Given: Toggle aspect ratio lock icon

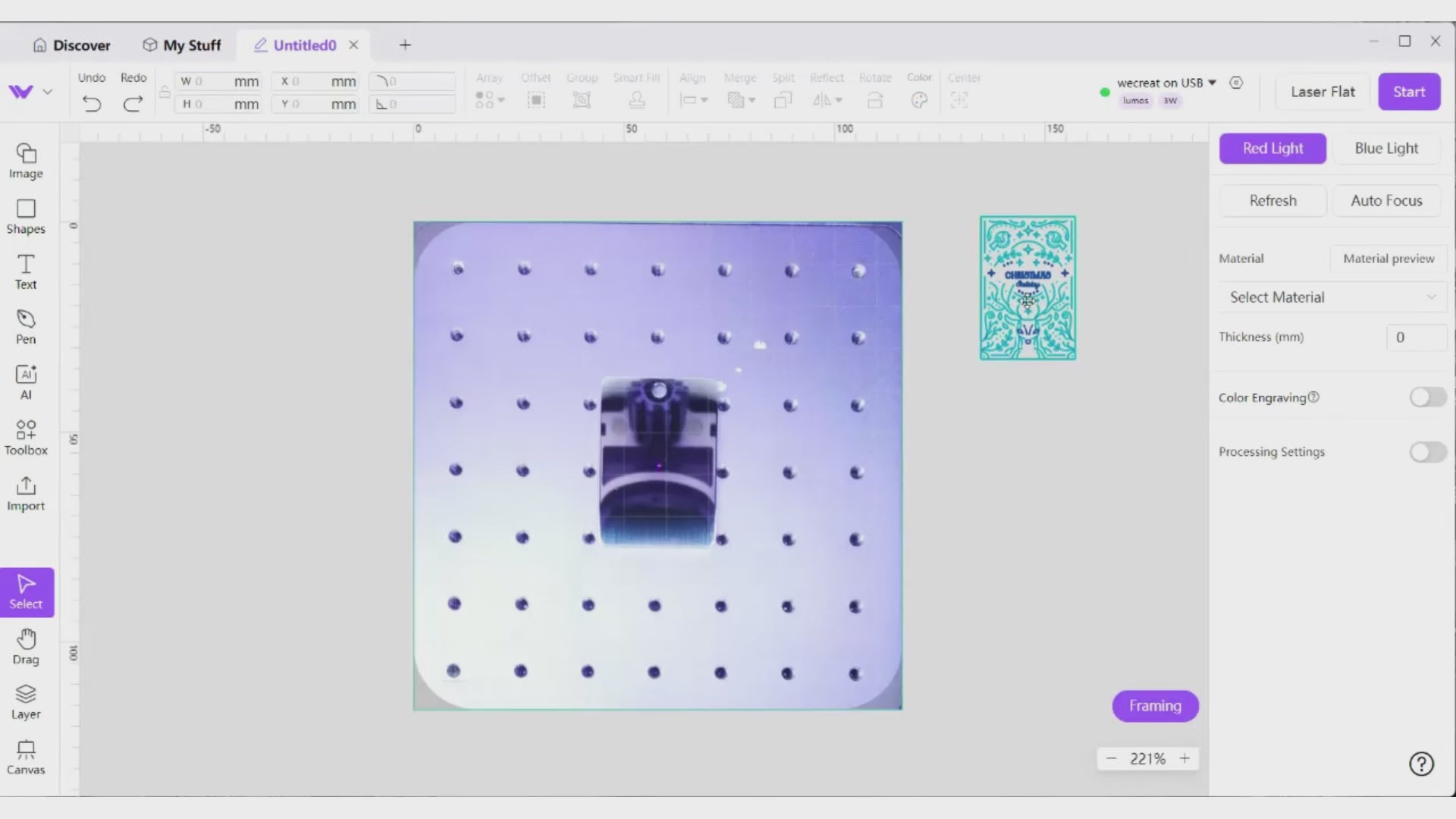Looking at the screenshot, I should 165,93.
